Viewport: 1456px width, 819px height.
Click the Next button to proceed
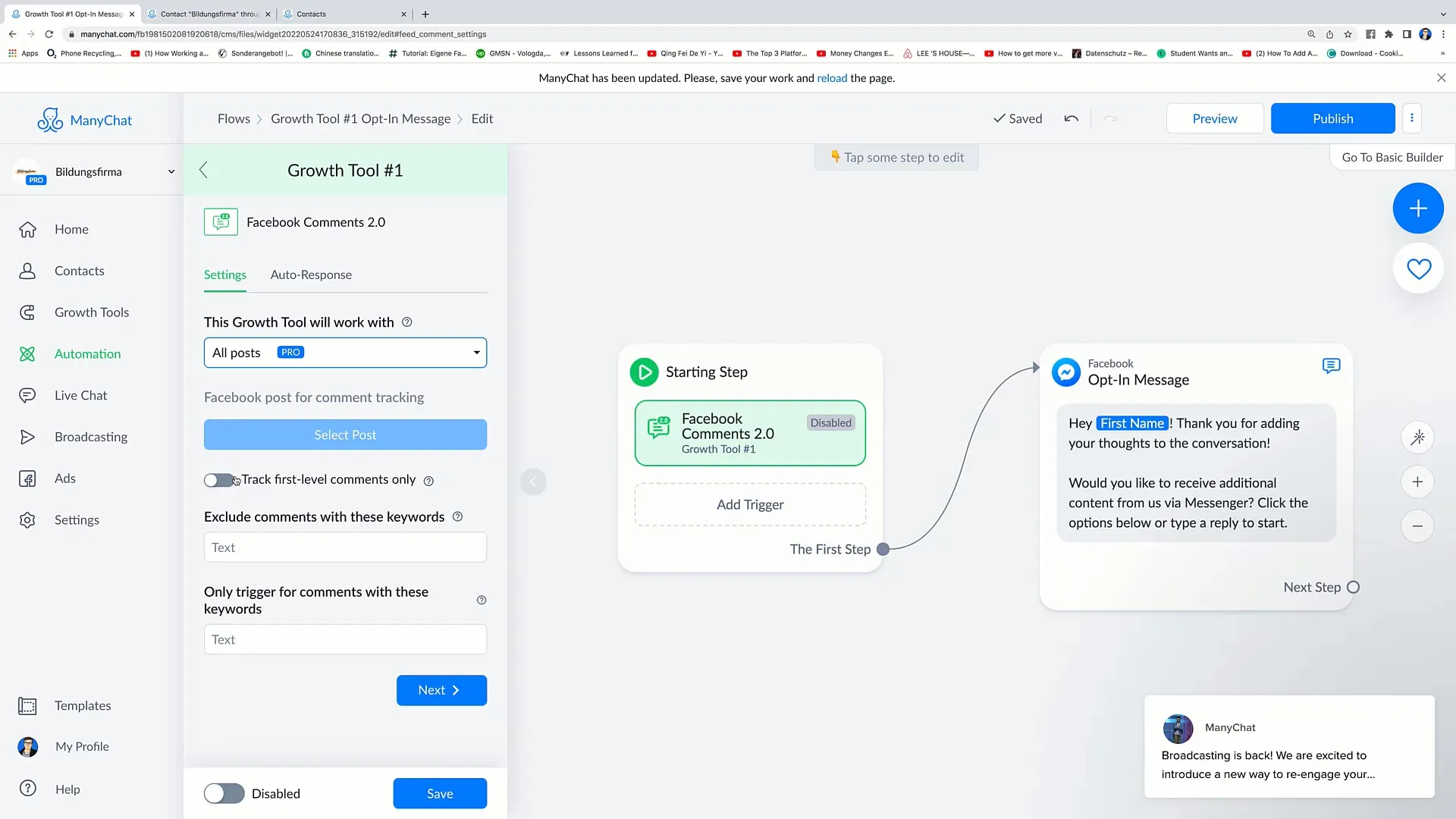(x=442, y=690)
